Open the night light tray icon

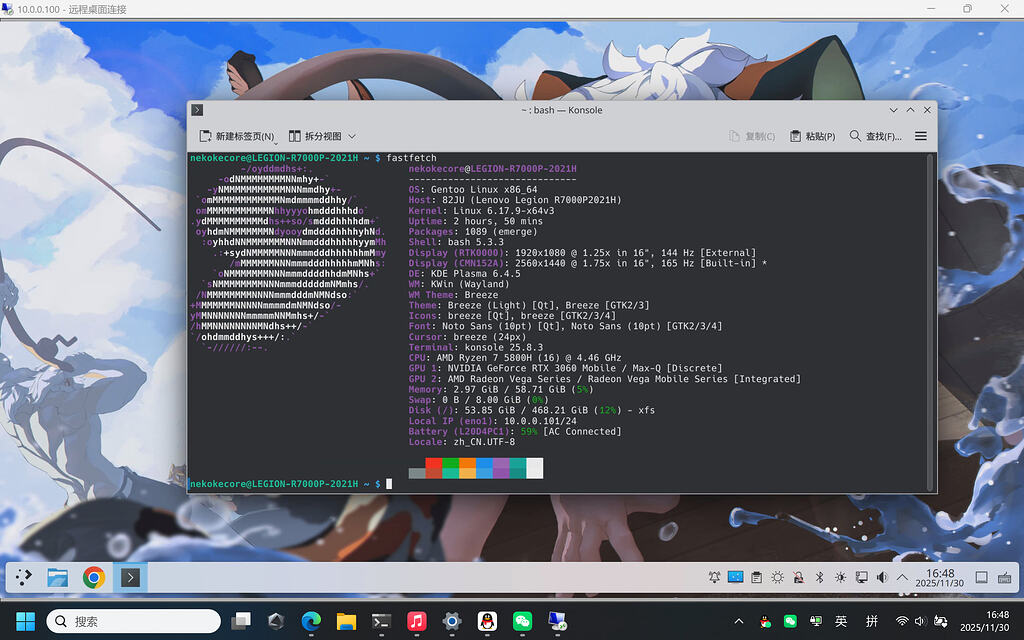click(840, 577)
